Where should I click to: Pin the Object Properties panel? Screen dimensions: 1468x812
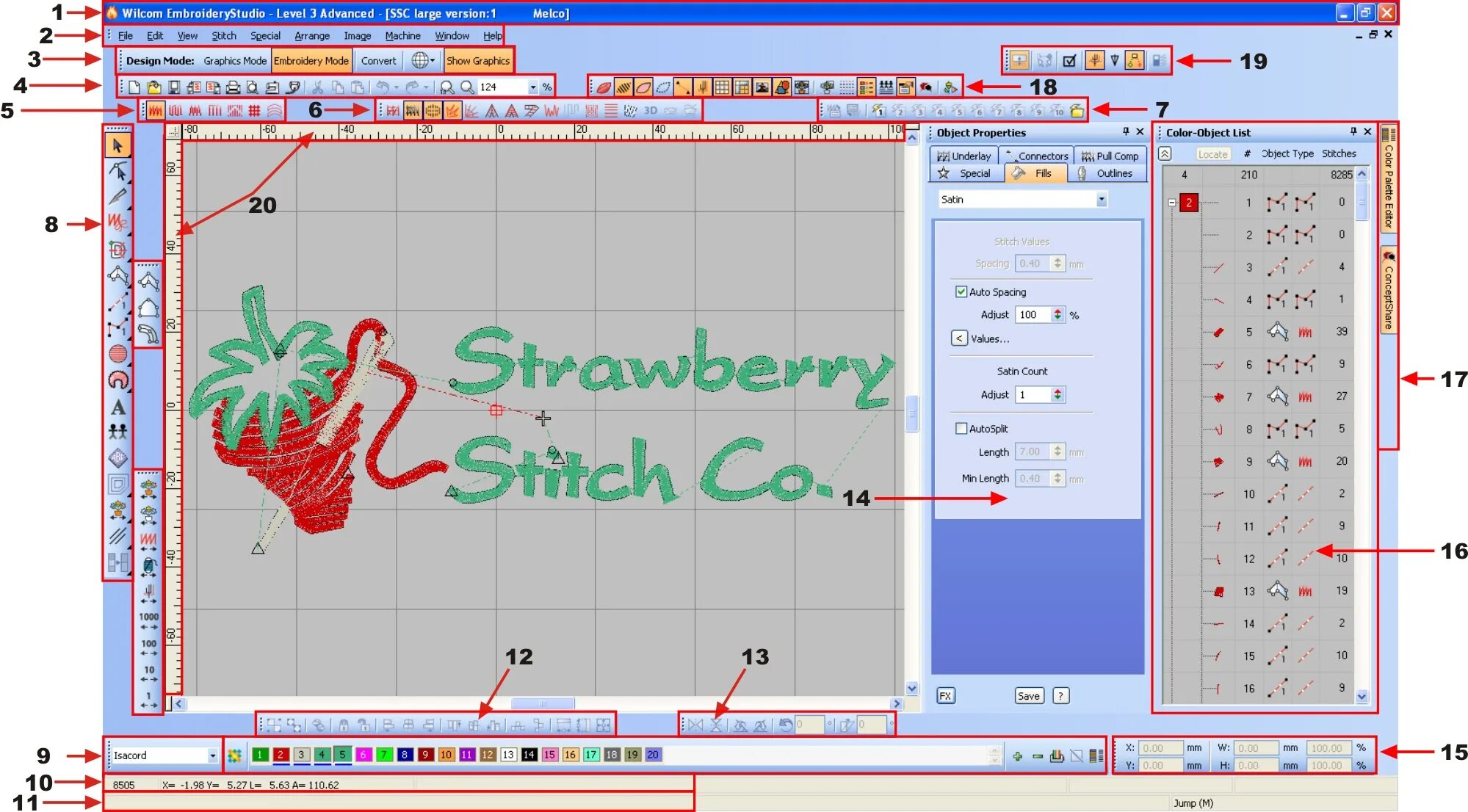click(x=1126, y=131)
